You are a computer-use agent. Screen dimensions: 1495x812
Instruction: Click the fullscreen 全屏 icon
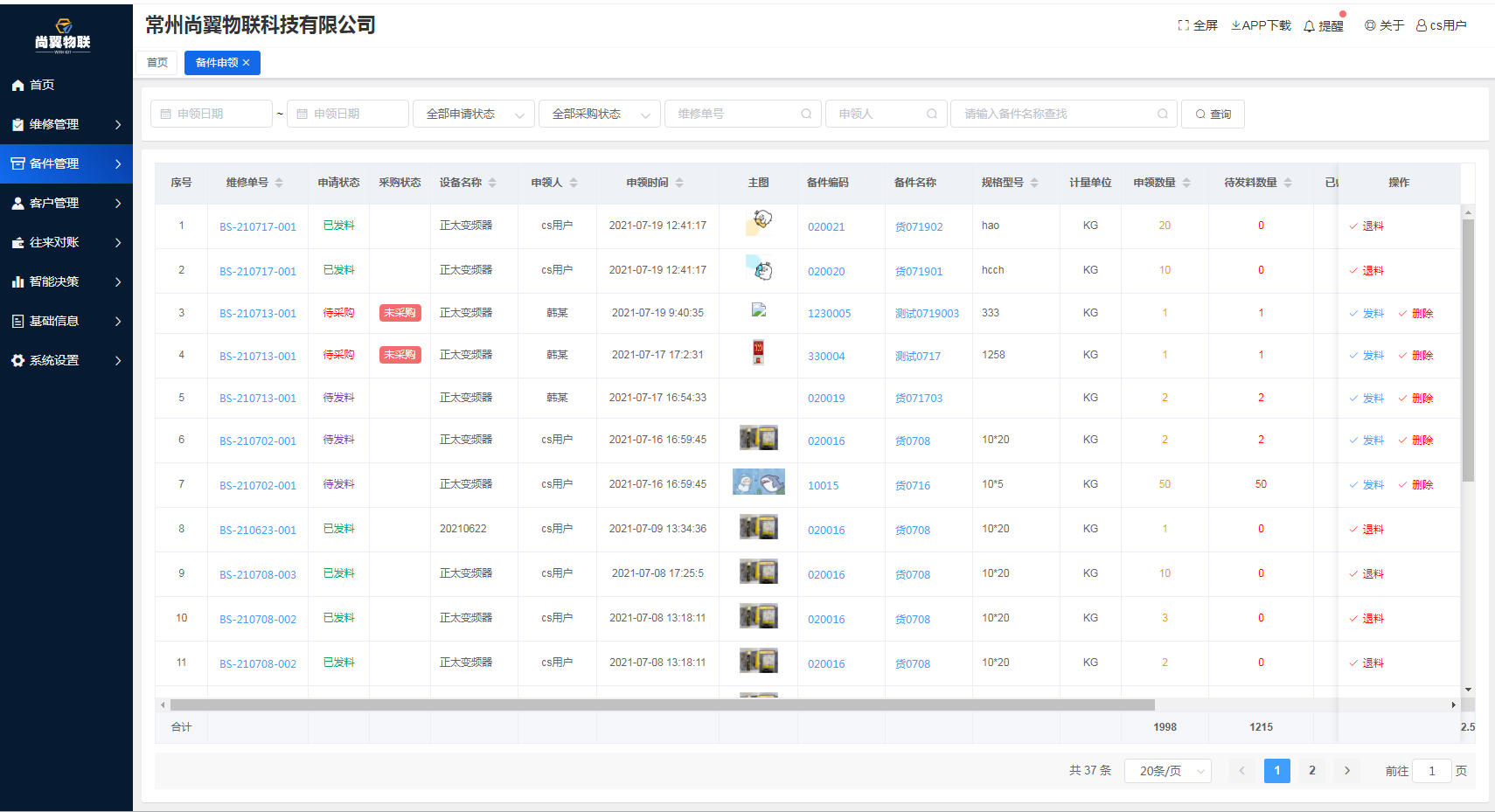point(1184,25)
